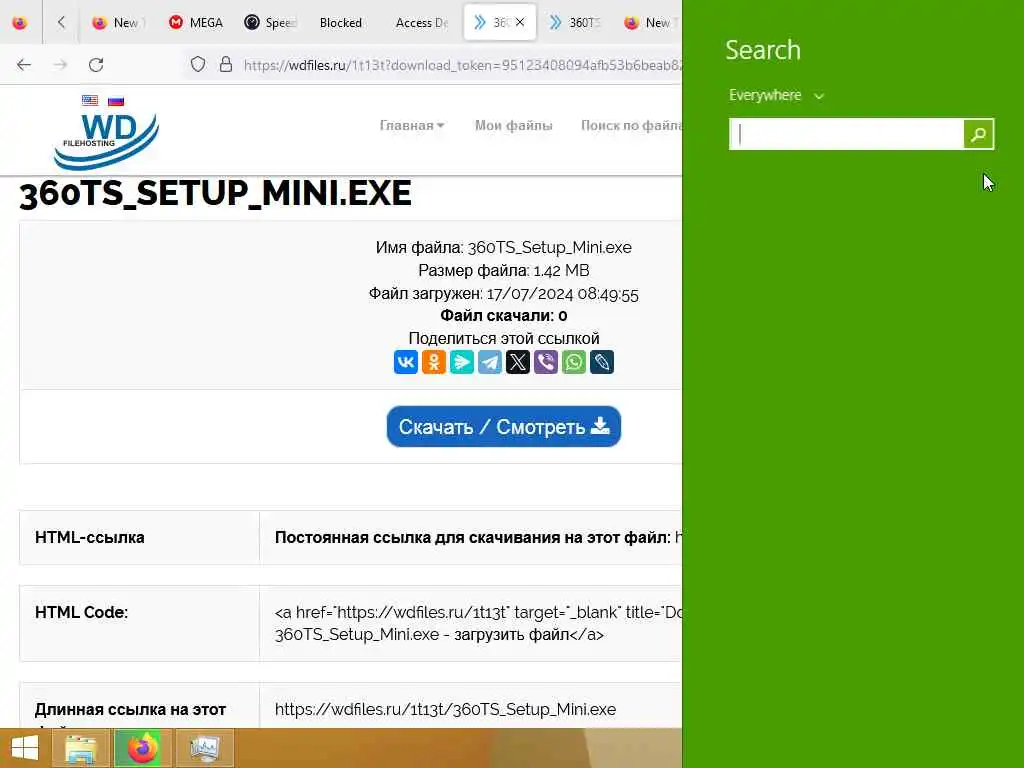
Task: Switch to the Blocked tab
Action: pos(340,22)
